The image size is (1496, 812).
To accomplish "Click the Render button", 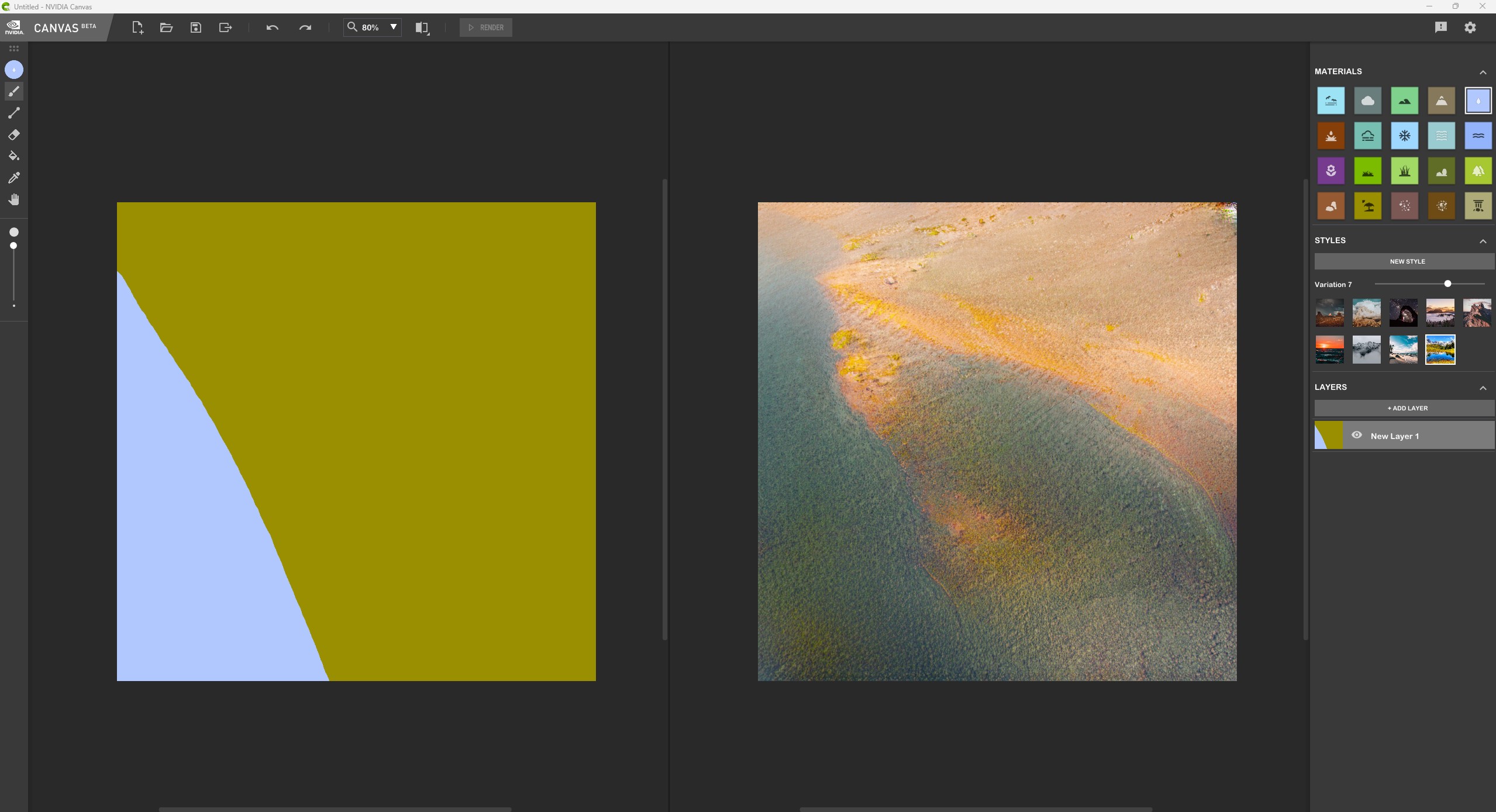I will (486, 27).
